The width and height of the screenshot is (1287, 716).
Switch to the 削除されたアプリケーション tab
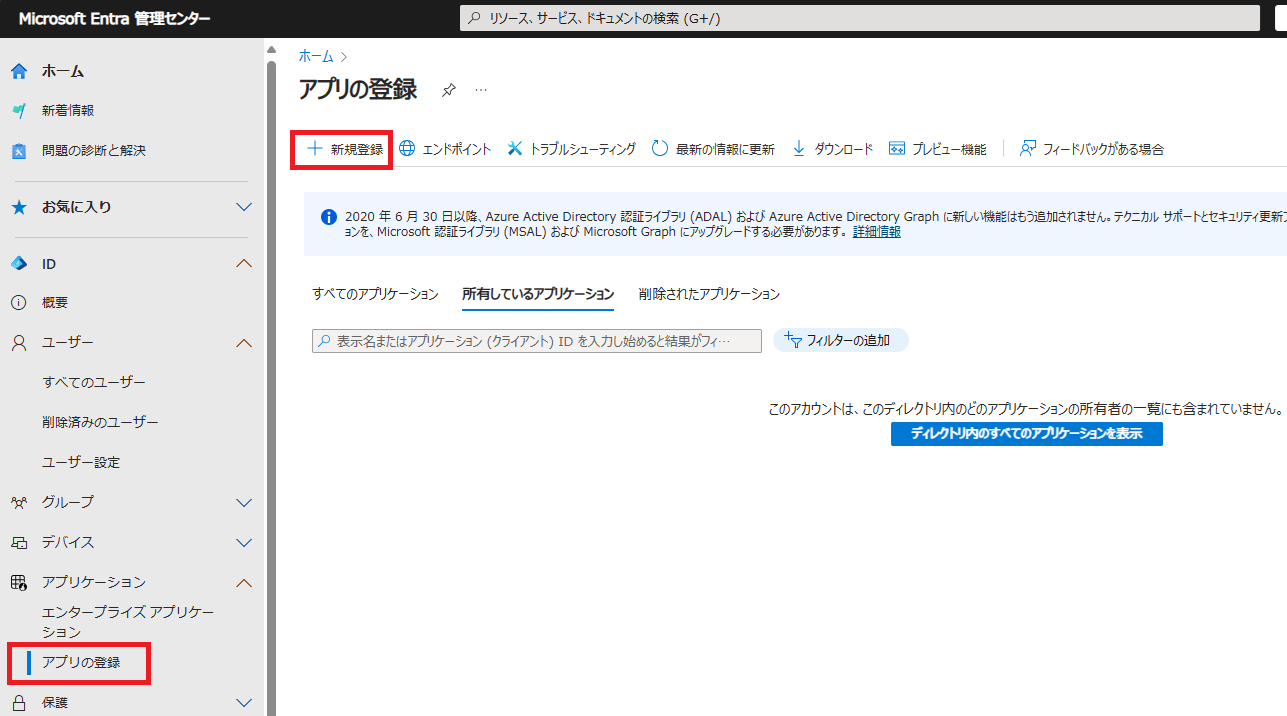(708, 294)
